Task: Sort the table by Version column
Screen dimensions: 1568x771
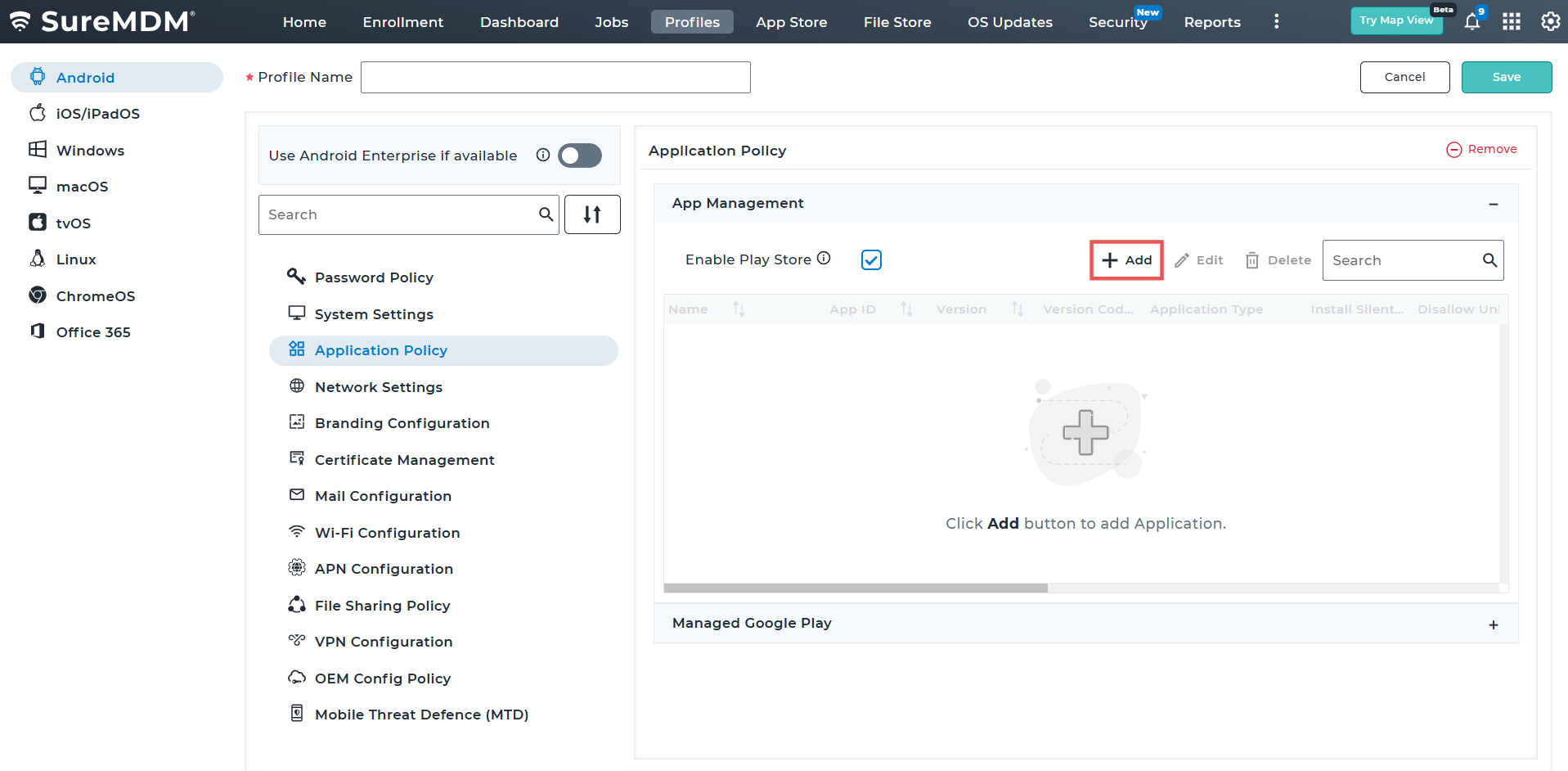Action: 1017,309
